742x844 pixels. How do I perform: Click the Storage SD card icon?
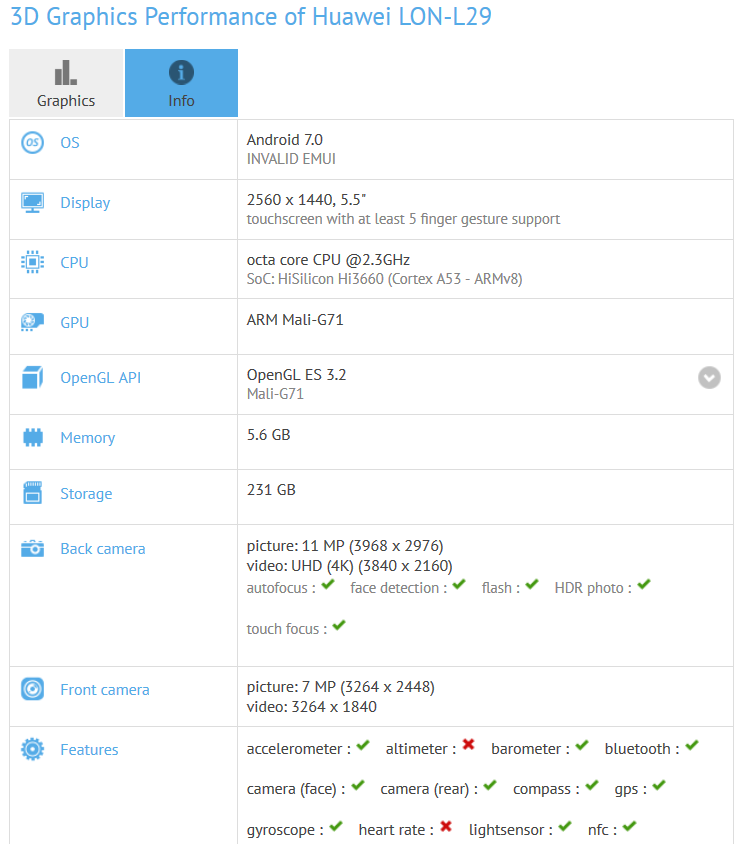click(32, 493)
